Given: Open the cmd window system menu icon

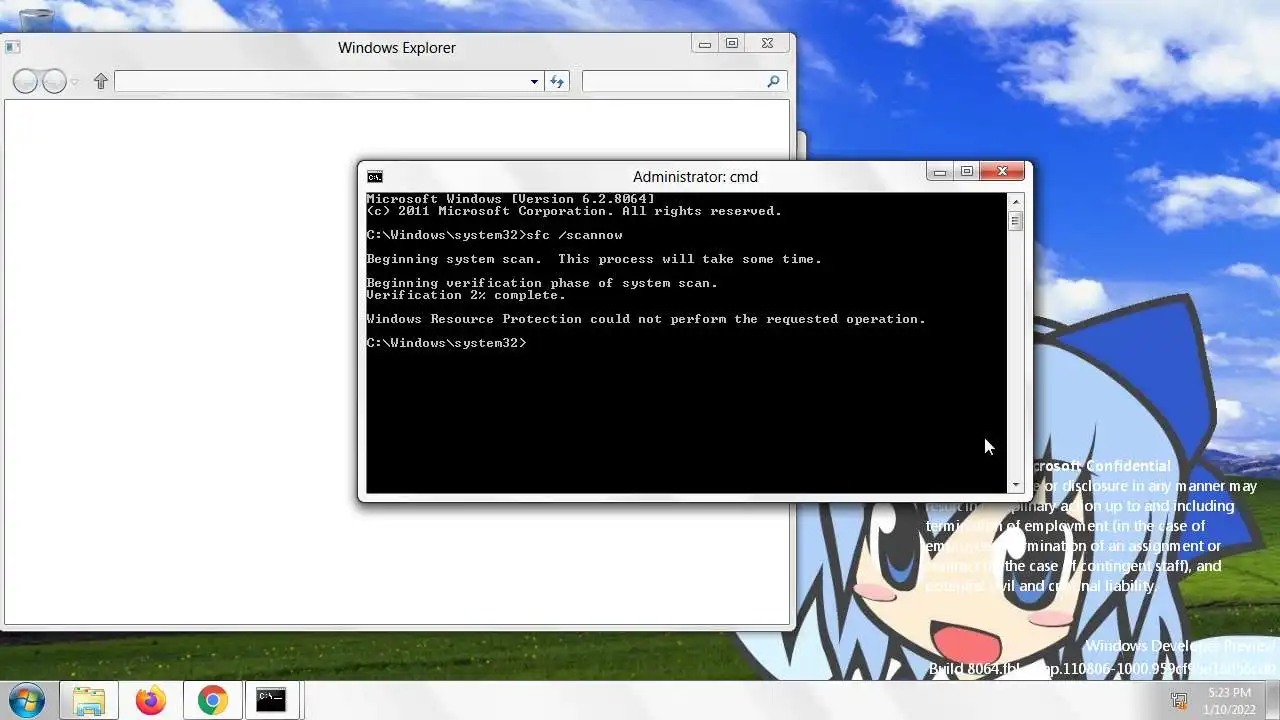Looking at the screenshot, I should click(374, 177).
